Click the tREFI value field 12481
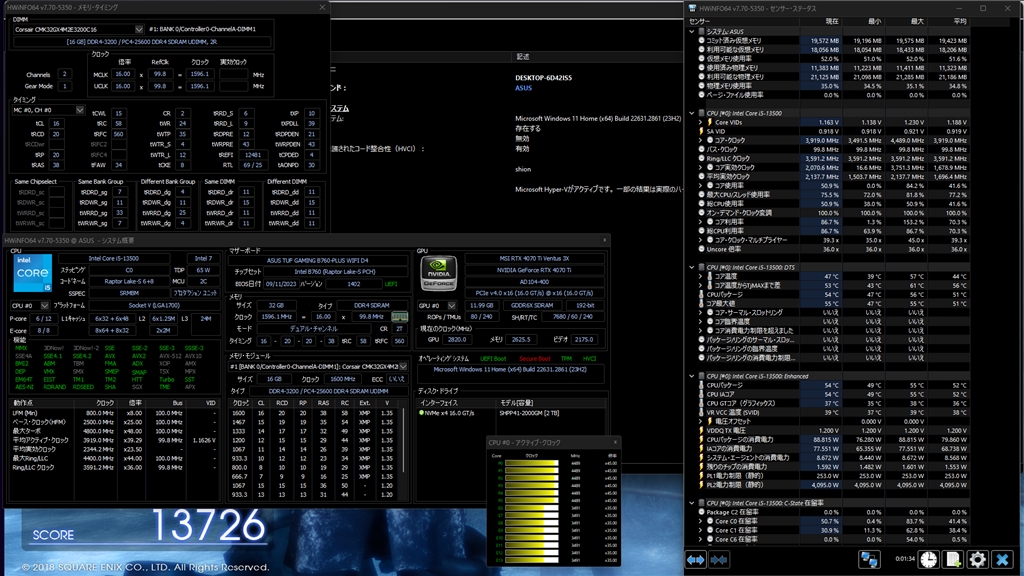This screenshot has width=1024, height=576. [x=252, y=155]
